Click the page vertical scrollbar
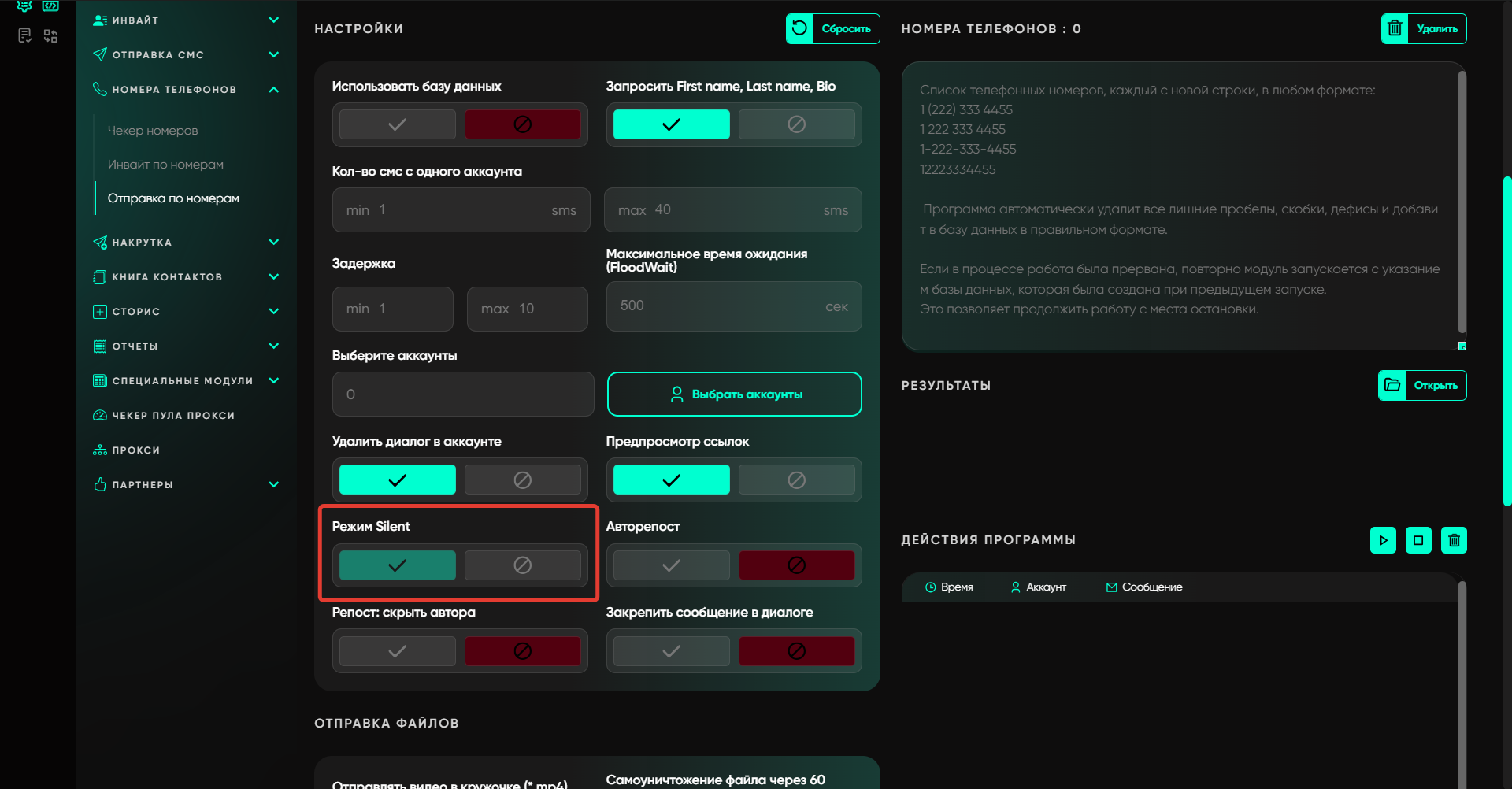Image resolution: width=1512 pixels, height=789 pixels. (1506, 339)
